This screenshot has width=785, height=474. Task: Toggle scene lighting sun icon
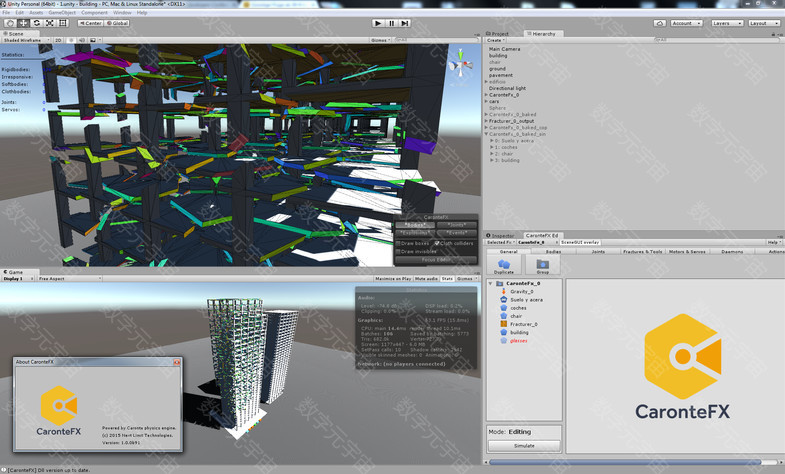coord(71,40)
